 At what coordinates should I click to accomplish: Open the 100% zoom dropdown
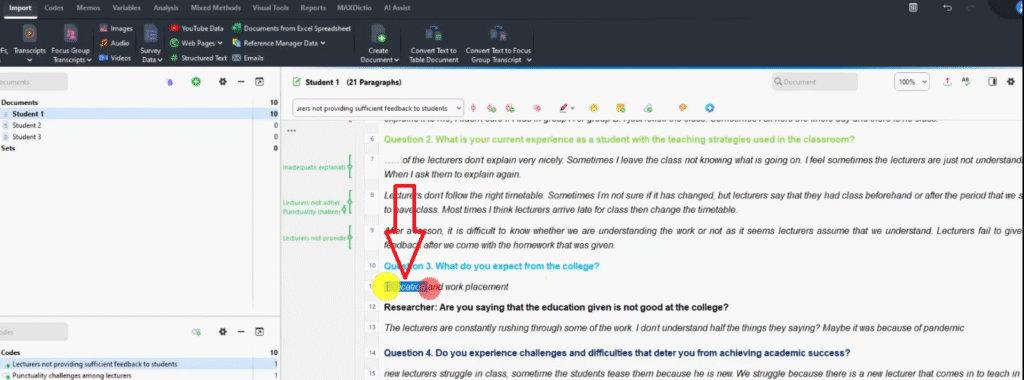click(x=912, y=82)
